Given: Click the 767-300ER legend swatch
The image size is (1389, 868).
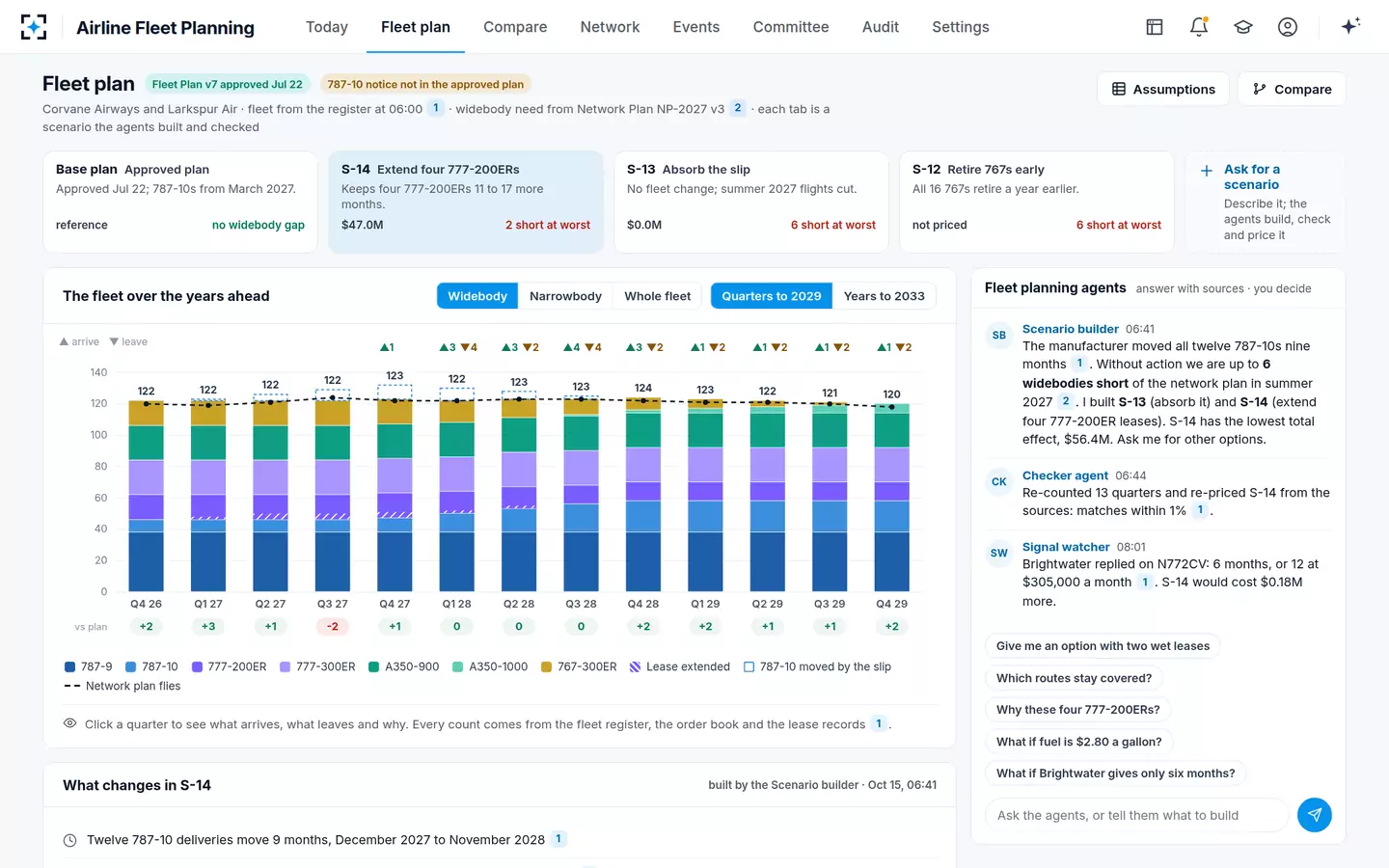Looking at the screenshot, I should 546,666.
